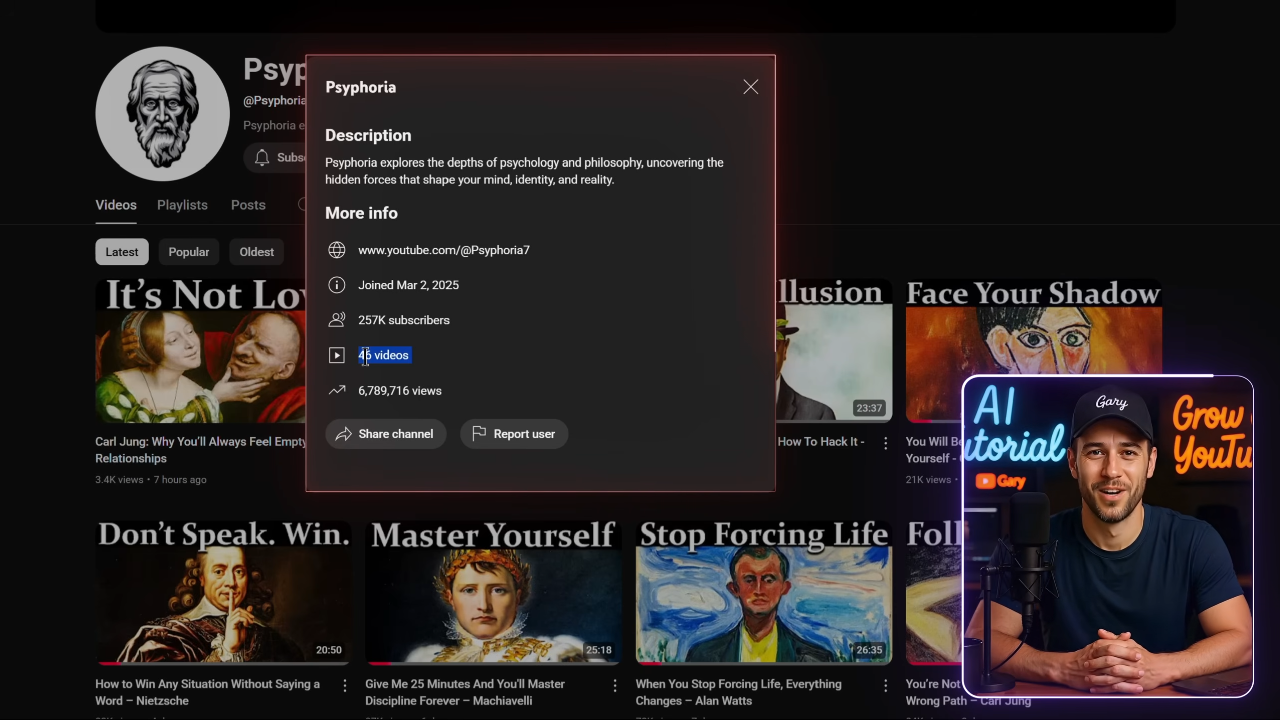Select the Latest filter chip
Viewport: 1280px width, 720px height.
[x=122, y=252]
